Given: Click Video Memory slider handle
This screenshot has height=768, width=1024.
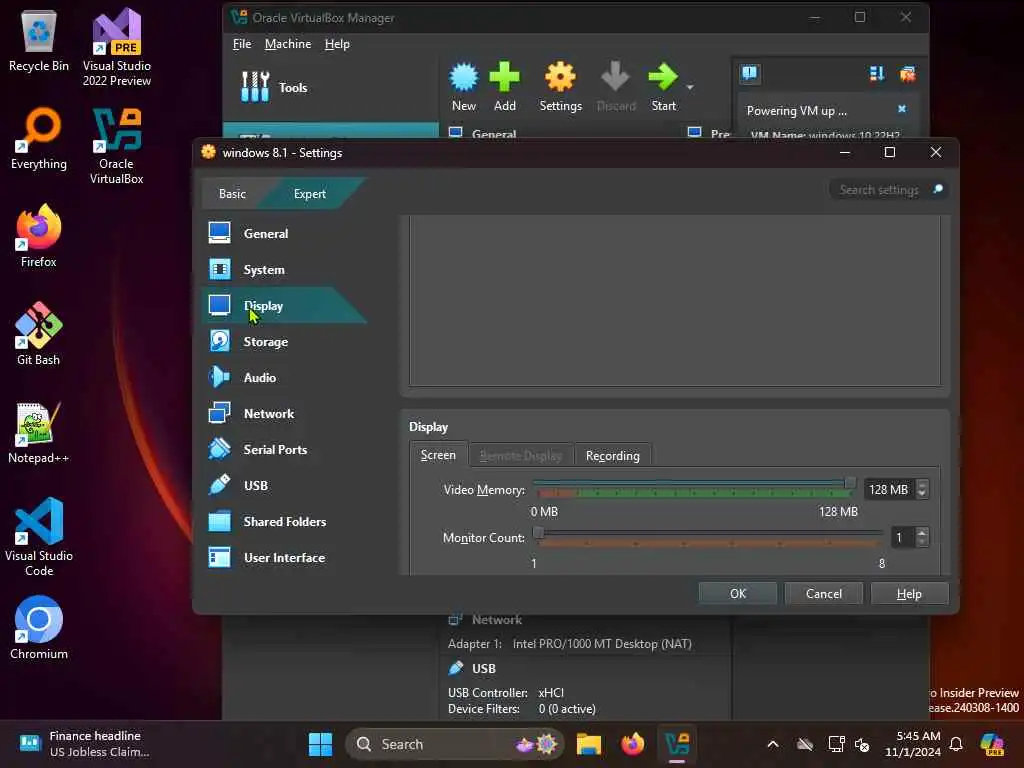Looking at the screenshot, I should (x=850, y=483).
